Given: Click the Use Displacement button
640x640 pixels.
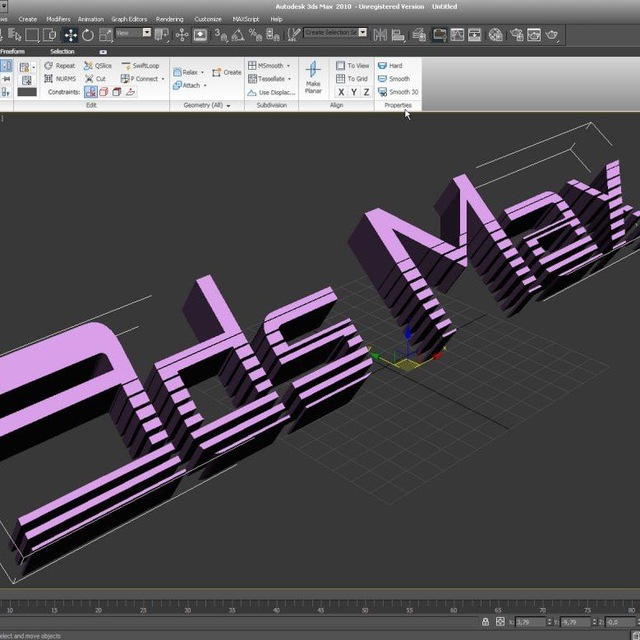Looking at the screenshot, I should (x=271, y=93).
